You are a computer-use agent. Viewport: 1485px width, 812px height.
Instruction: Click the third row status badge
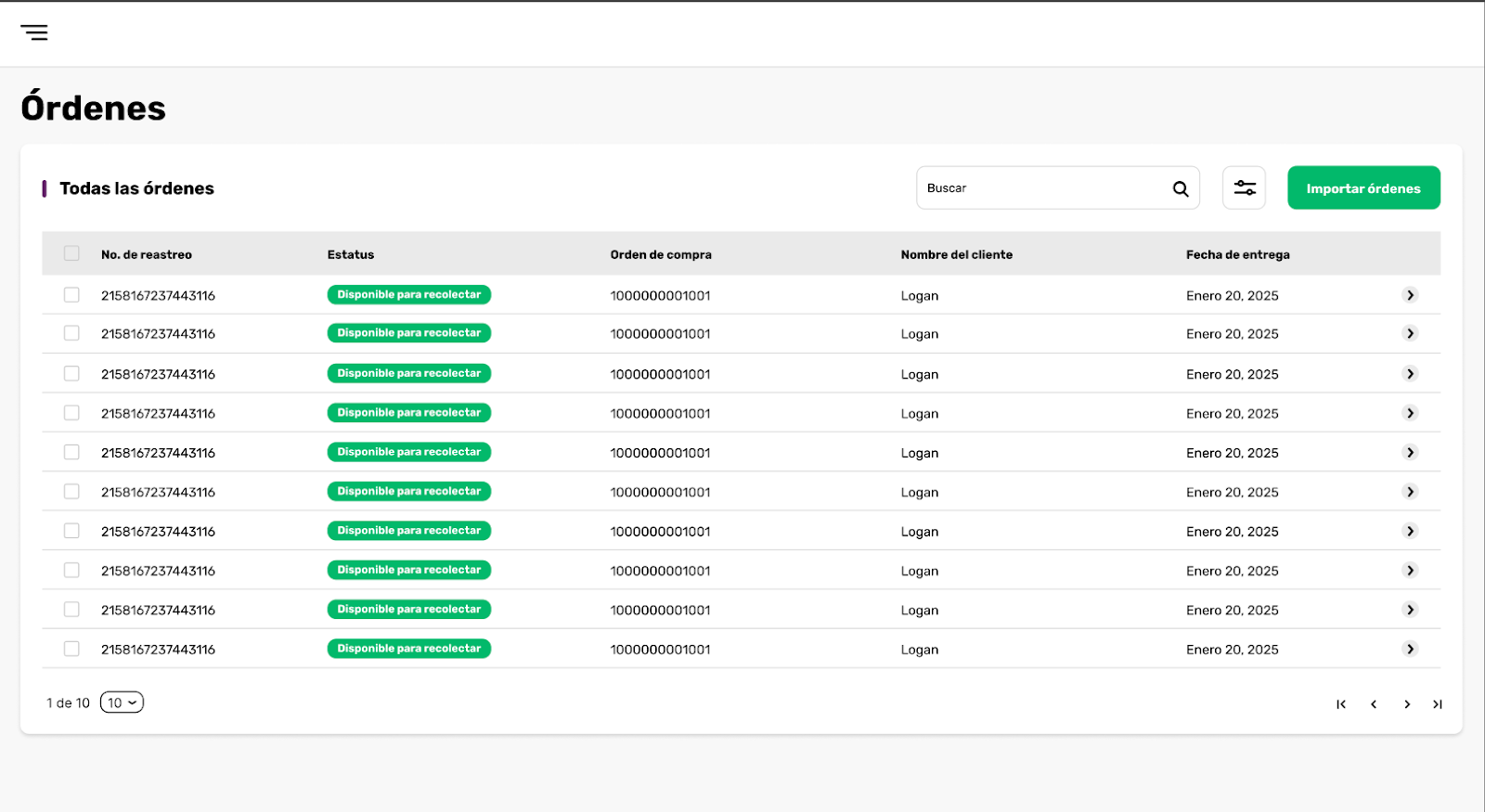point(409,373)
